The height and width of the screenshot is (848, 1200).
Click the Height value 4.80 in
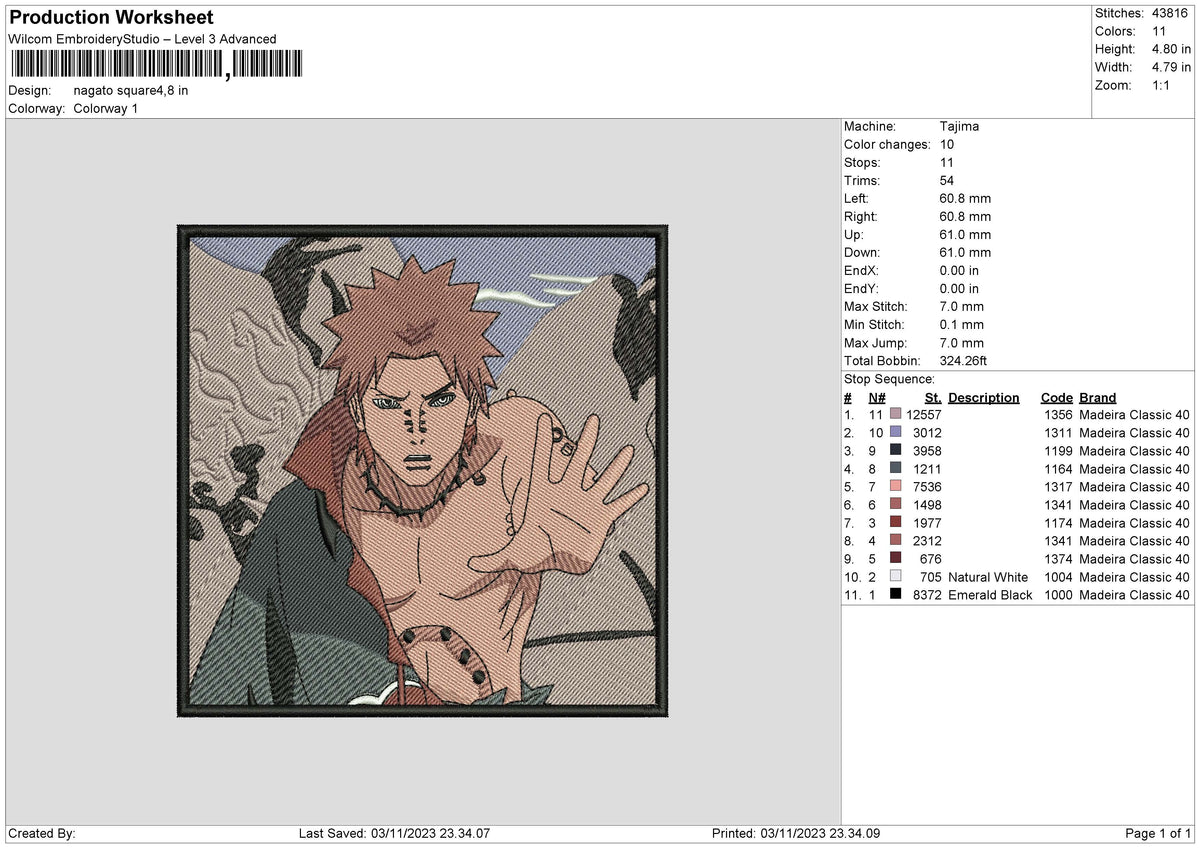click(x=1170, y=49)
